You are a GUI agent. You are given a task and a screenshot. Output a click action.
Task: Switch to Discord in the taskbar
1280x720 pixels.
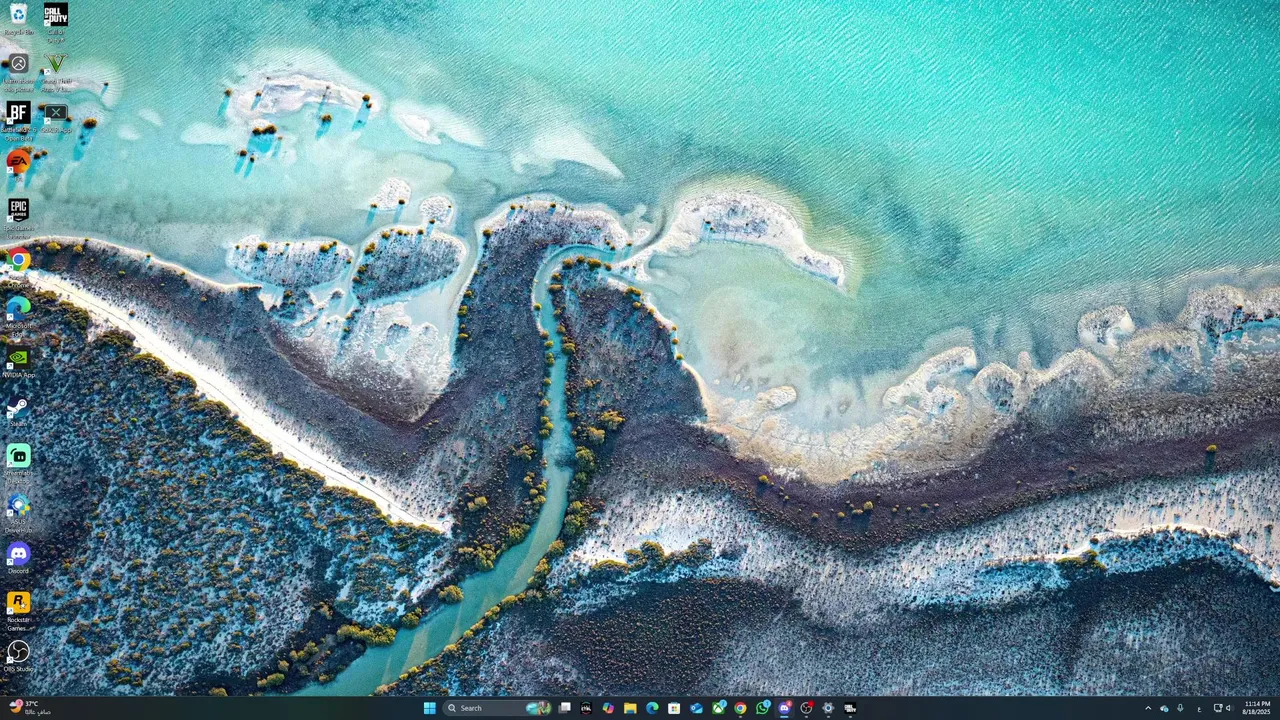pos(784,708)
